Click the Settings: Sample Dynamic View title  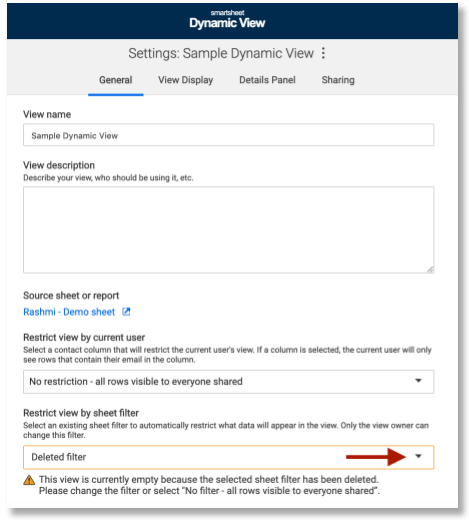pyautogui.click(x=221, y=53)
